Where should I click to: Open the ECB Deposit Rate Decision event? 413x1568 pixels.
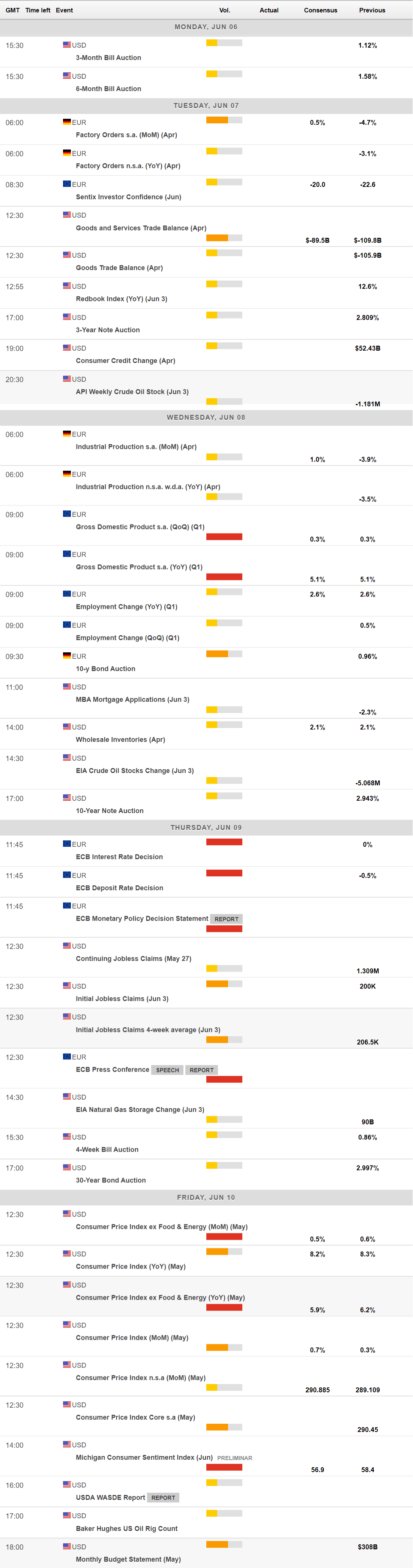click(x=119, y=888)
